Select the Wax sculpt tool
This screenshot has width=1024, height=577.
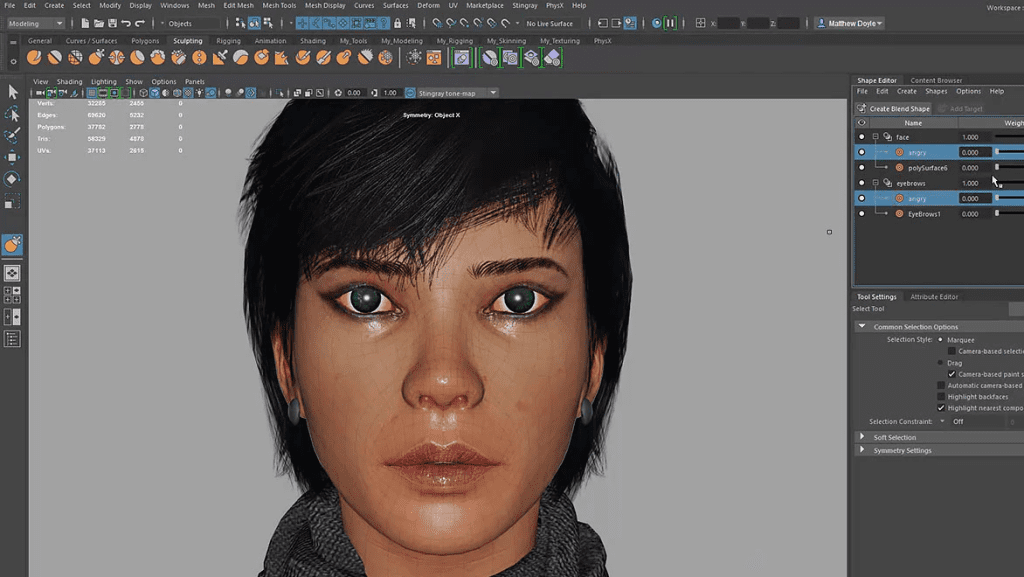click(240, 58)
